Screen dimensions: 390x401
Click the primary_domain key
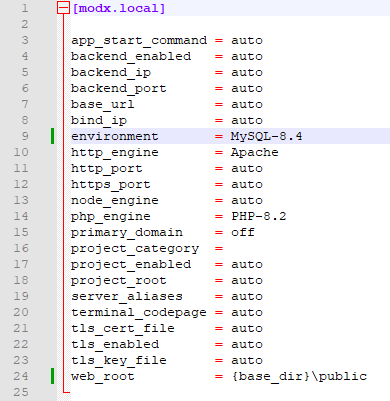point(127,233)
